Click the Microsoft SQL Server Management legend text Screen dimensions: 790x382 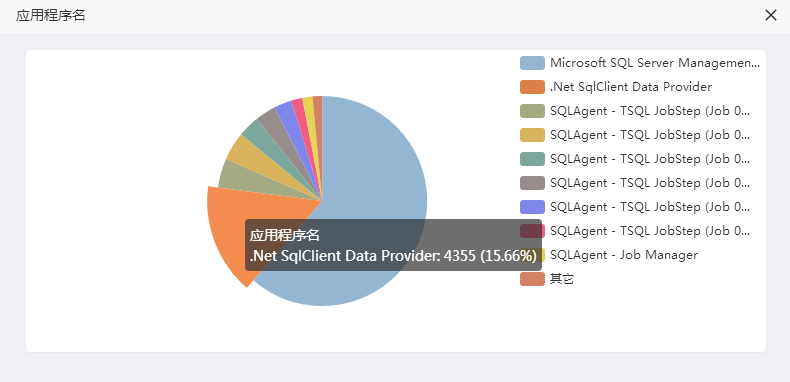pyautogui.click(x=654, y=63)
